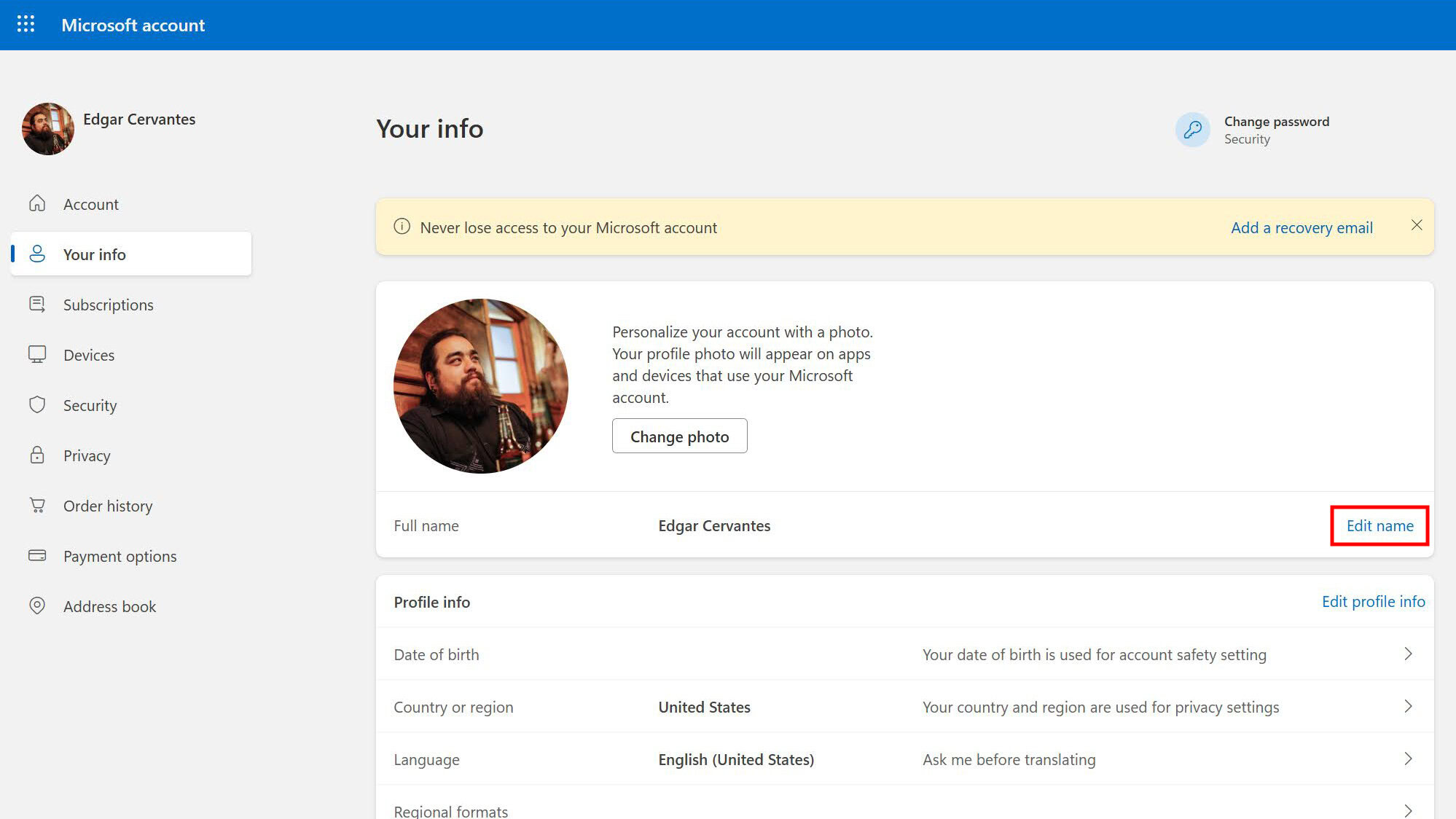Expand the Date of birth row chevron
Image resolution: width=1456 pixels, height=819 pixels.
pos(1408,654)
